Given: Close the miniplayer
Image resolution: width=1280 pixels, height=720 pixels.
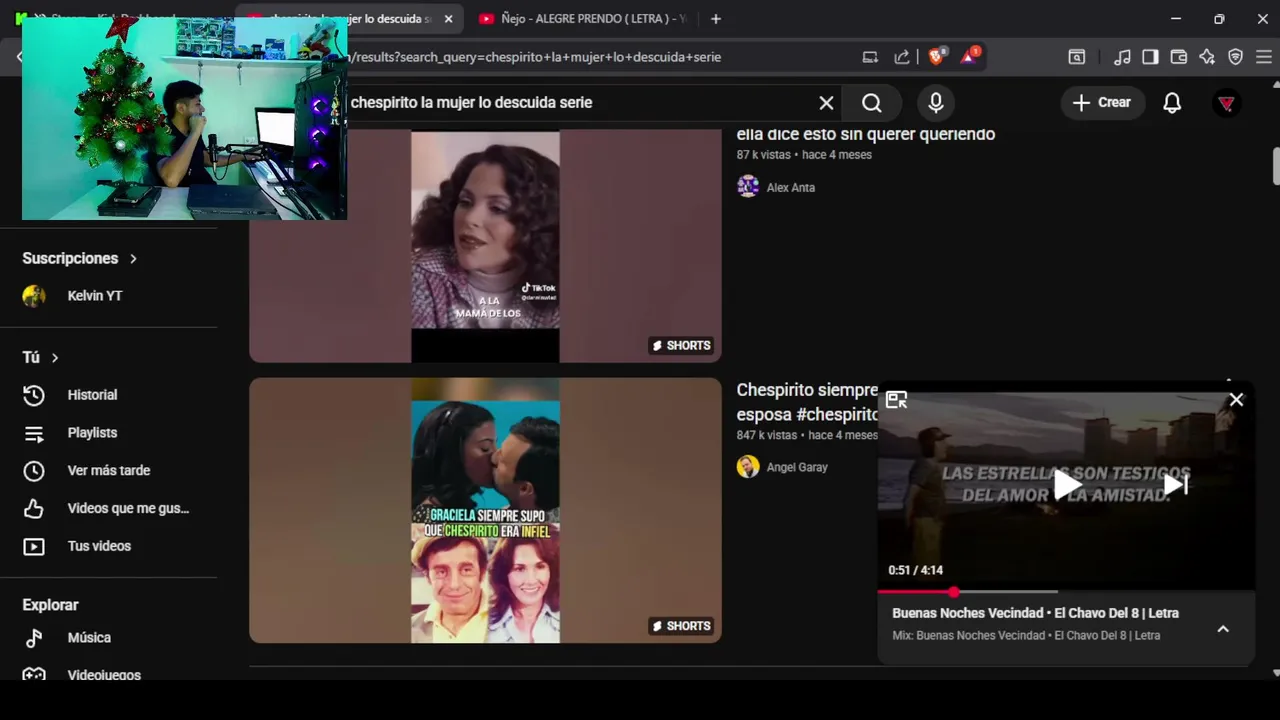Looking at the screenshot, I should (x=1236, y=400).
